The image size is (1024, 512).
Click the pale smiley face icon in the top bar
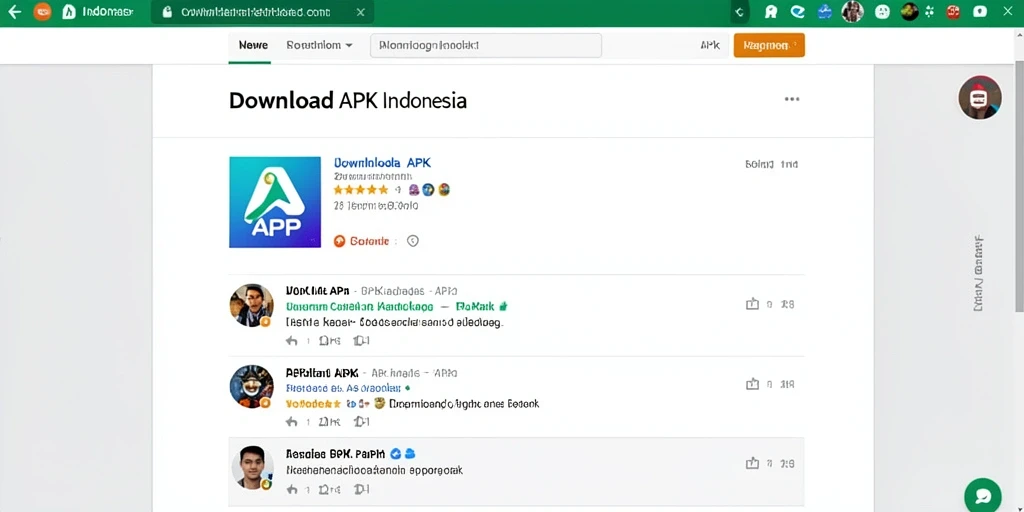point(882,11)
